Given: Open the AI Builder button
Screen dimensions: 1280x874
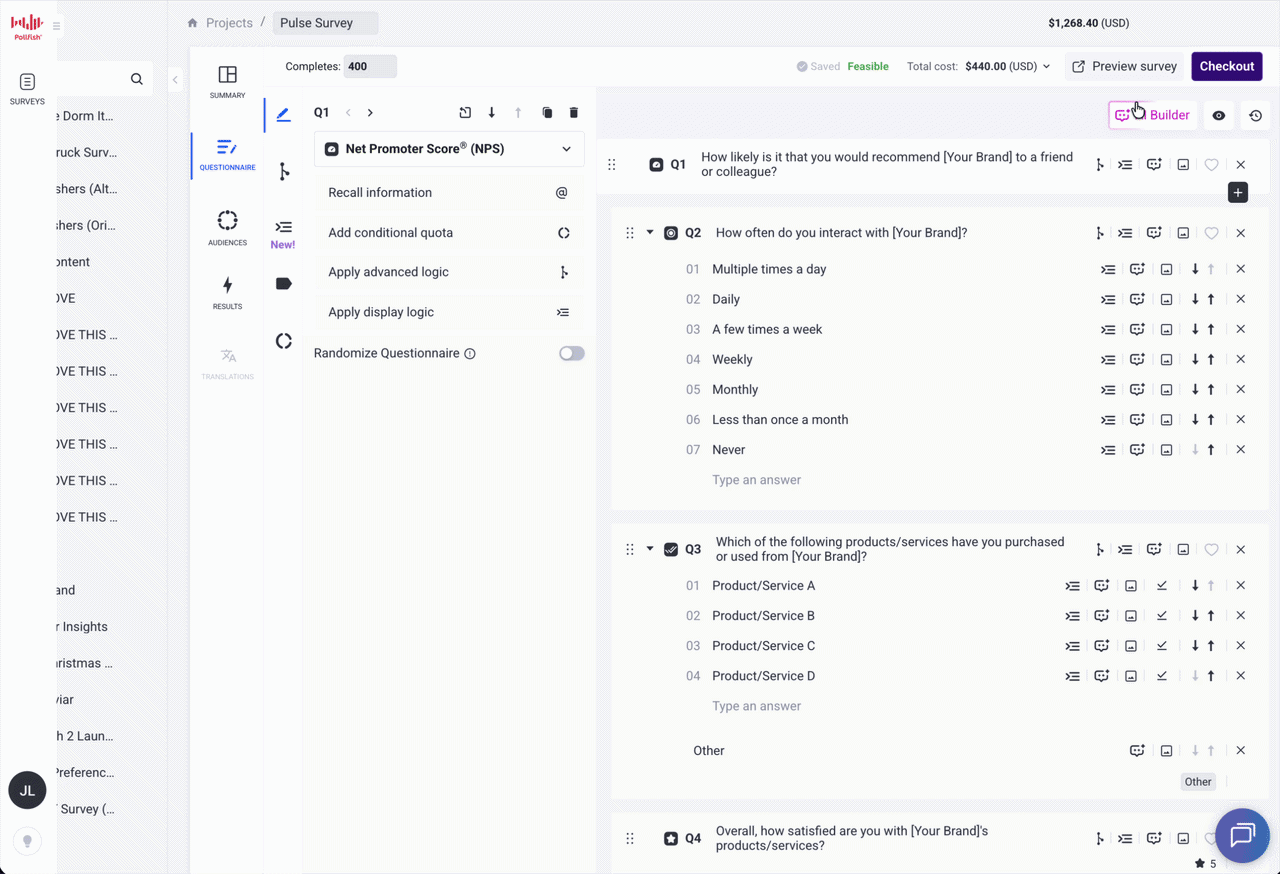Looking at the screenshot, I should (x=1152, y=115).
